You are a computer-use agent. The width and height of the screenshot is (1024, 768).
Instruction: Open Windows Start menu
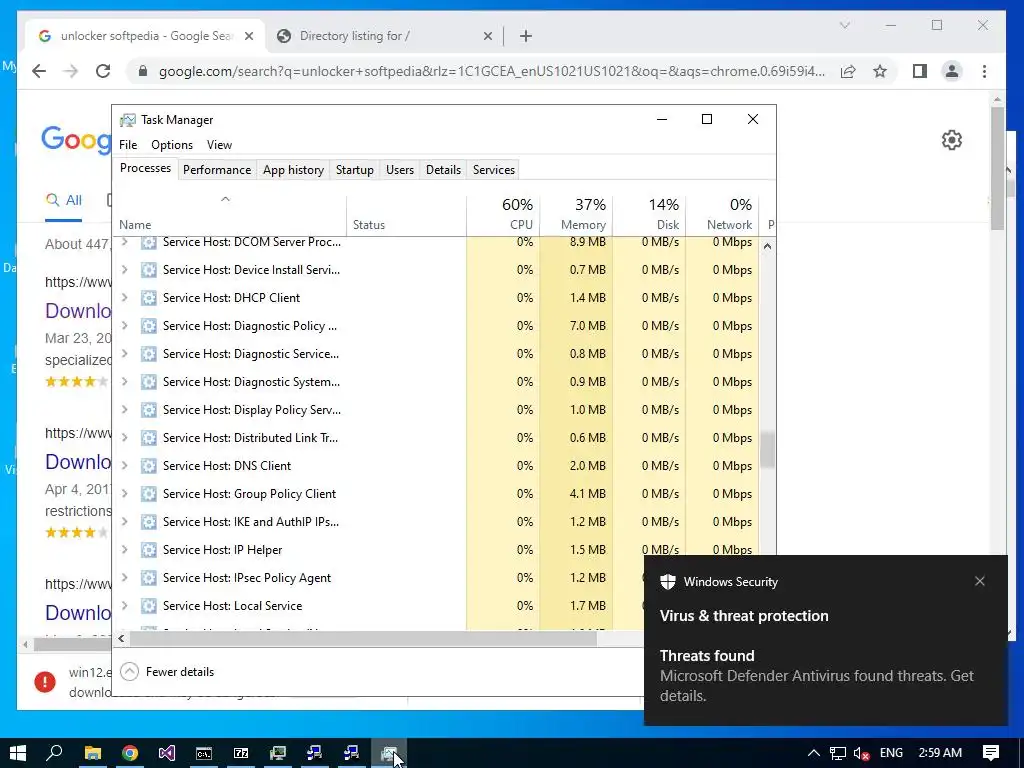[x=18, y=753]
